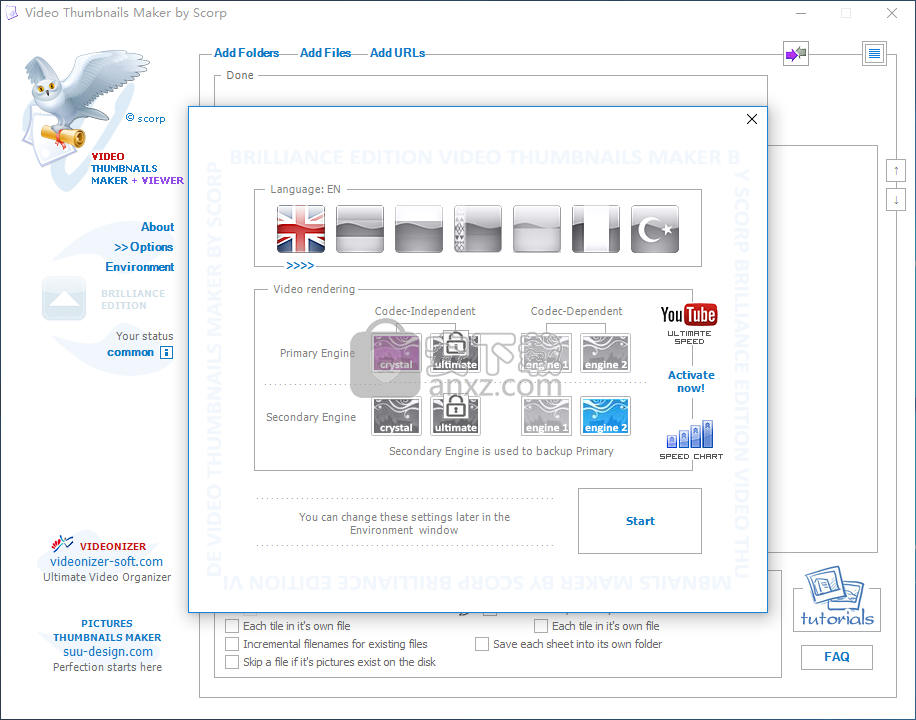This screenshot has height=720, width=916.
Task: Open the Speed Chart
Action: click(691, 440)
